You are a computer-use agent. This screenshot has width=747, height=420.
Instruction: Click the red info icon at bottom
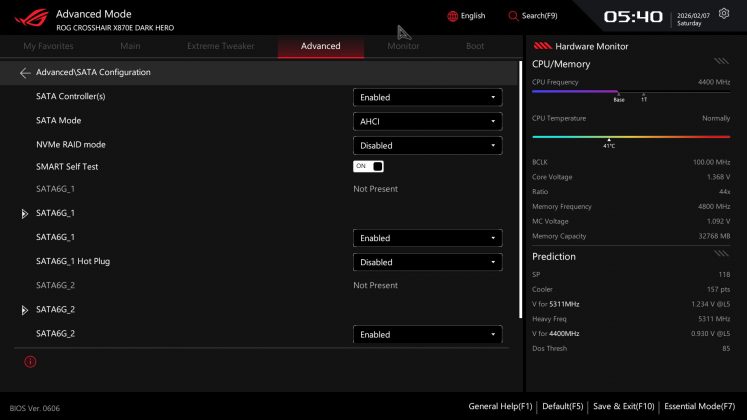pyautogui.click(x=30, y=361)
